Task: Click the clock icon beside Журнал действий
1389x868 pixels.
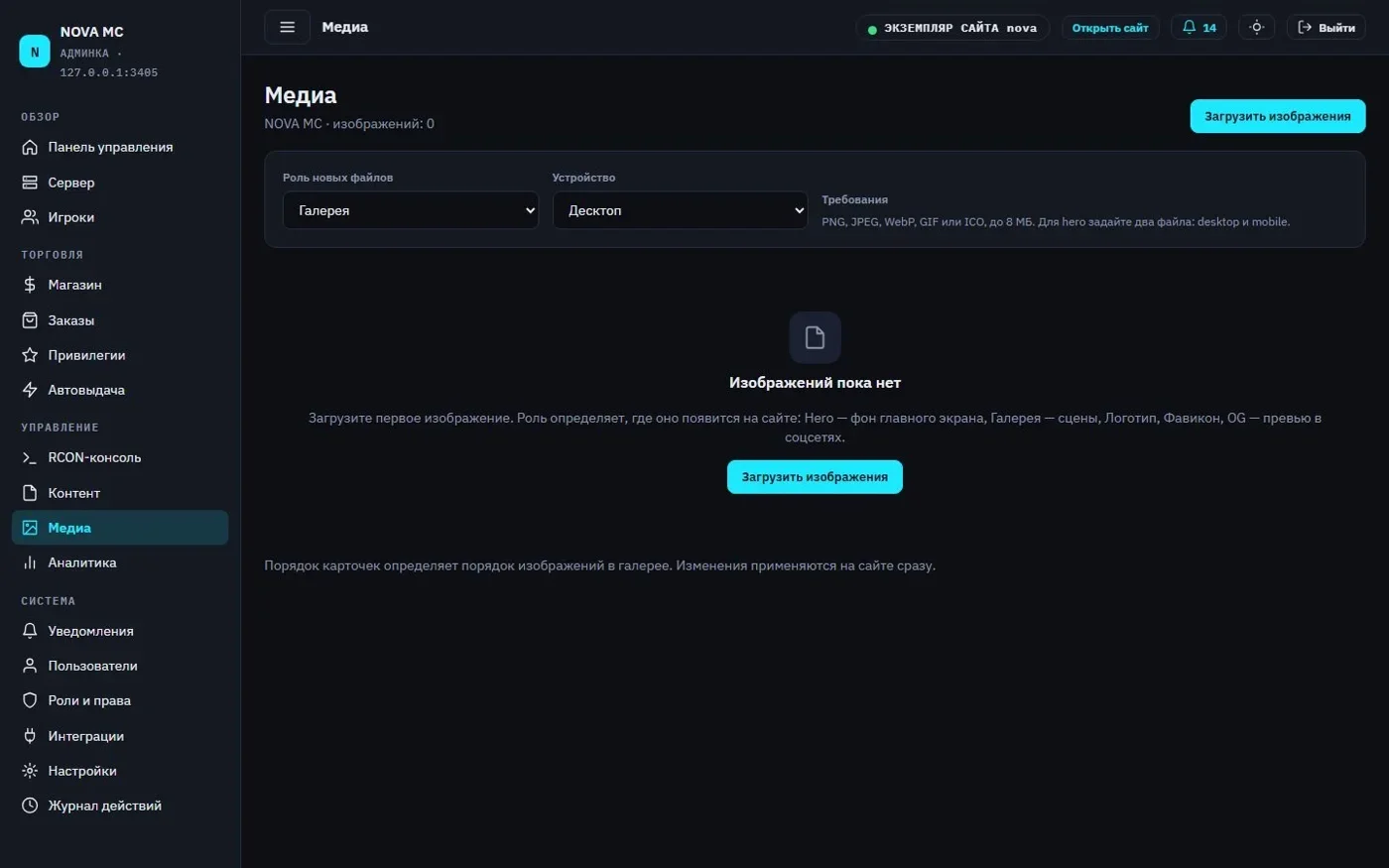Action: pyautogui.click(x=30, y=806)
